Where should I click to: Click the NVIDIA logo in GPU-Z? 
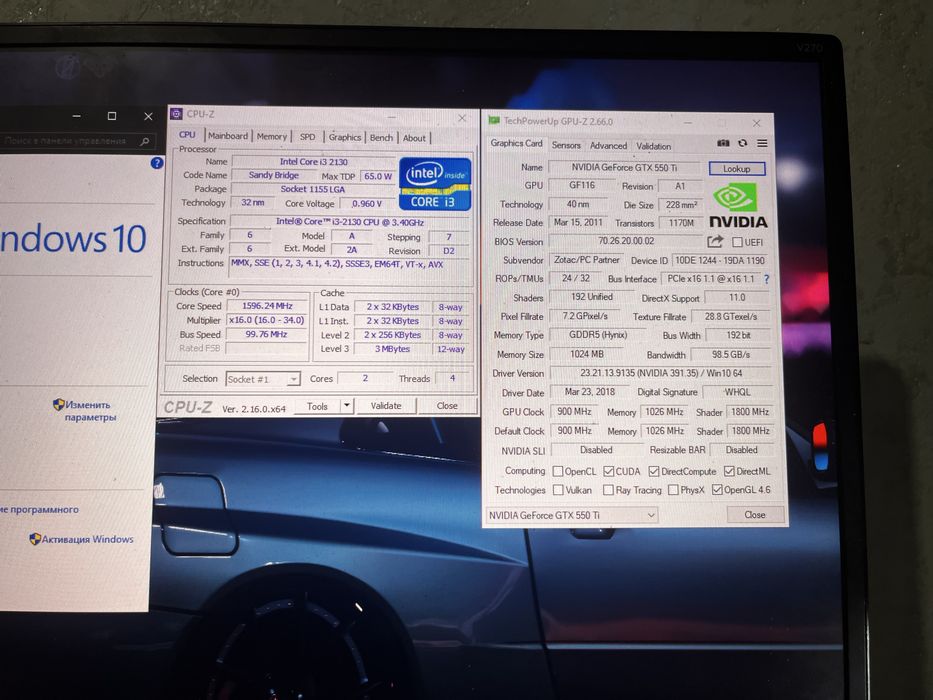click(x=738, y=206)
